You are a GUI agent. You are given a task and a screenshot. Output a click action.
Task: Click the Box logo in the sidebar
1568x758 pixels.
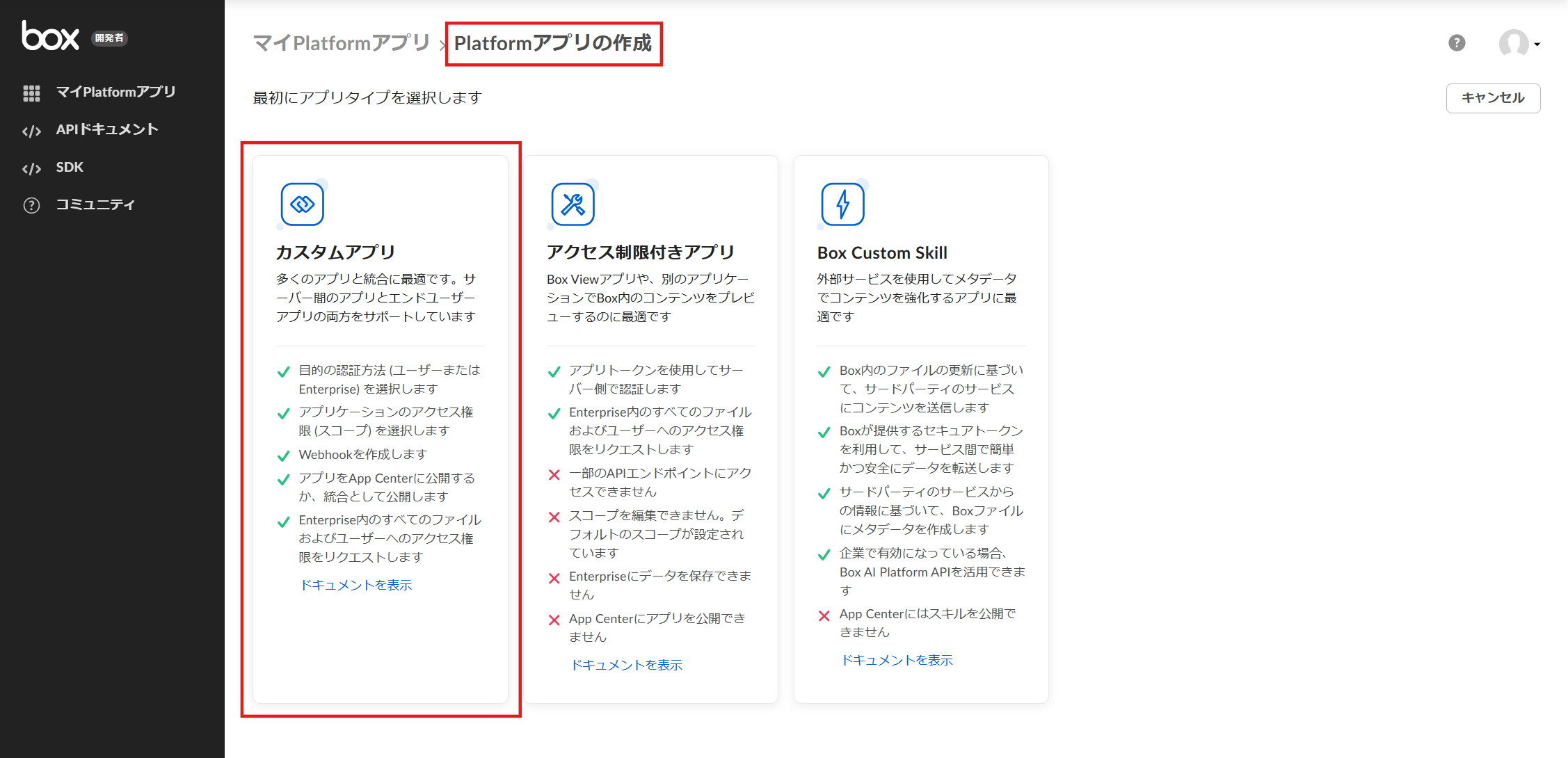click(x=50, y=36)
